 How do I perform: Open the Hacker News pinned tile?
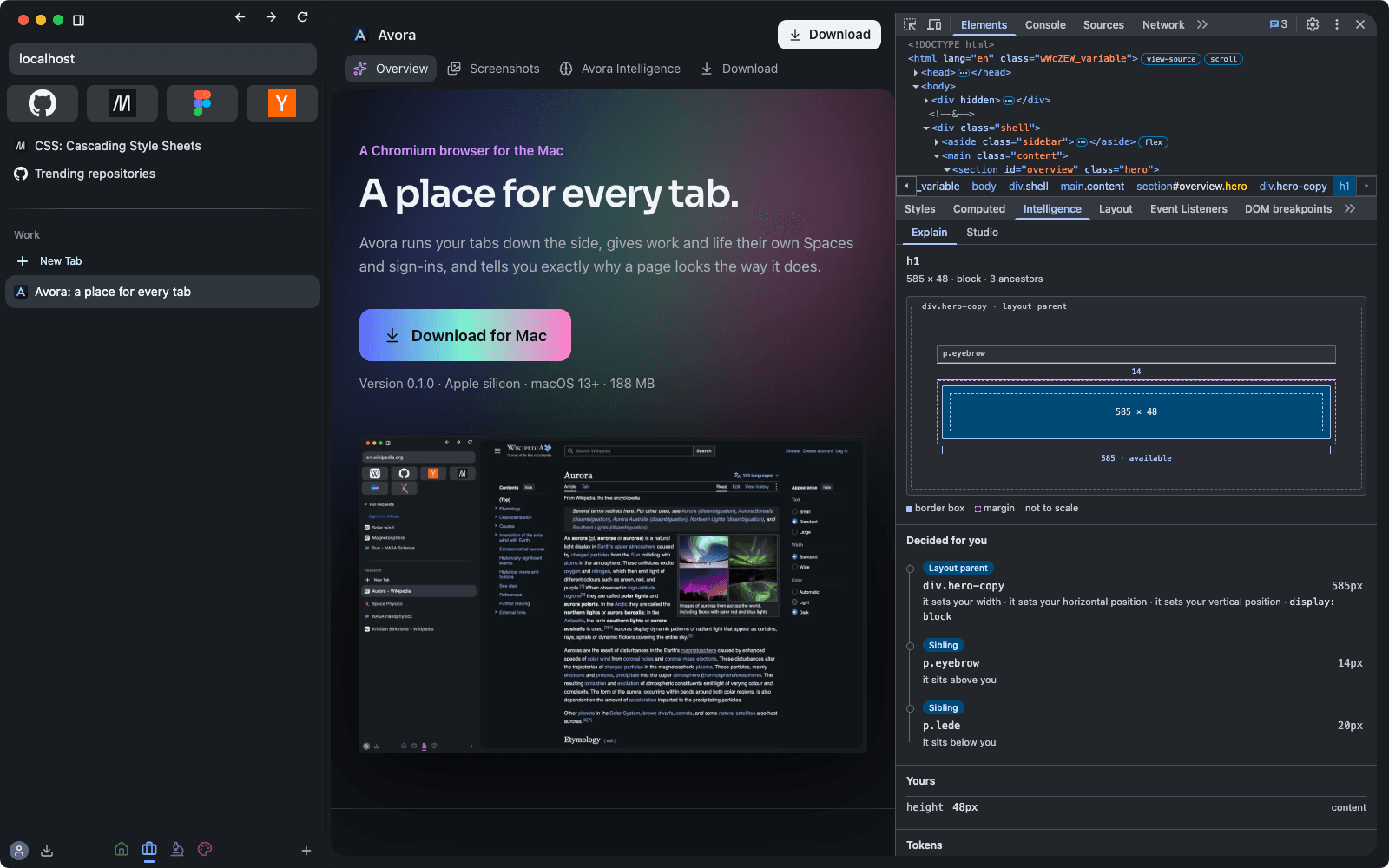(282, 103)
